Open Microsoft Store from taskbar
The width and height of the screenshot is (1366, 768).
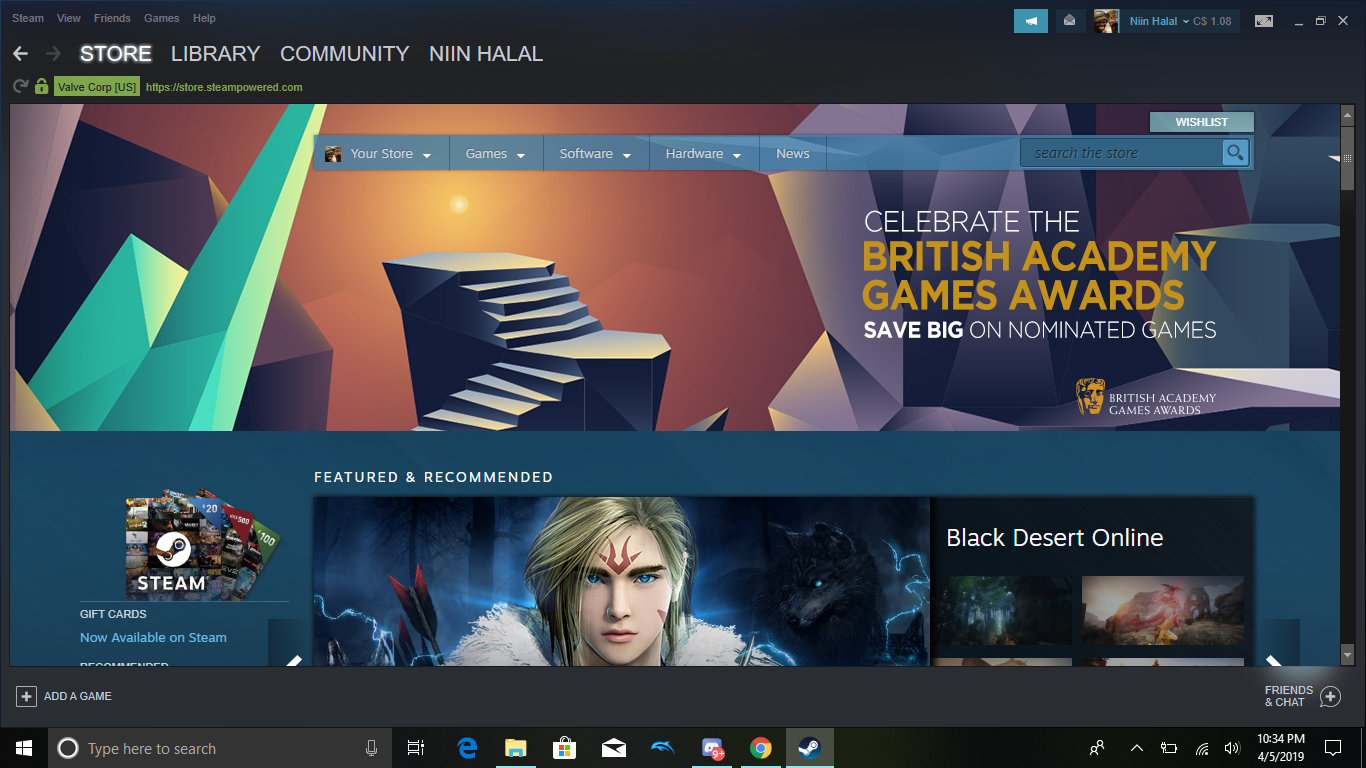565,748
